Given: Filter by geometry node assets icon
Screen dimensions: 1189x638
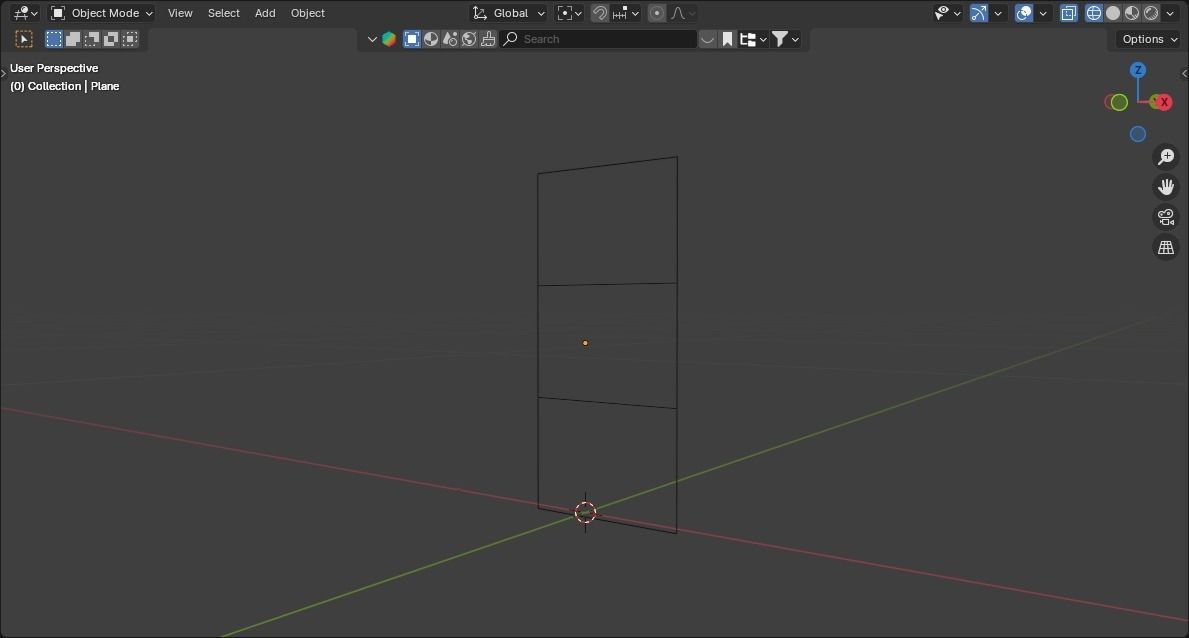Looking at the screenshot, I should point(450,39).
